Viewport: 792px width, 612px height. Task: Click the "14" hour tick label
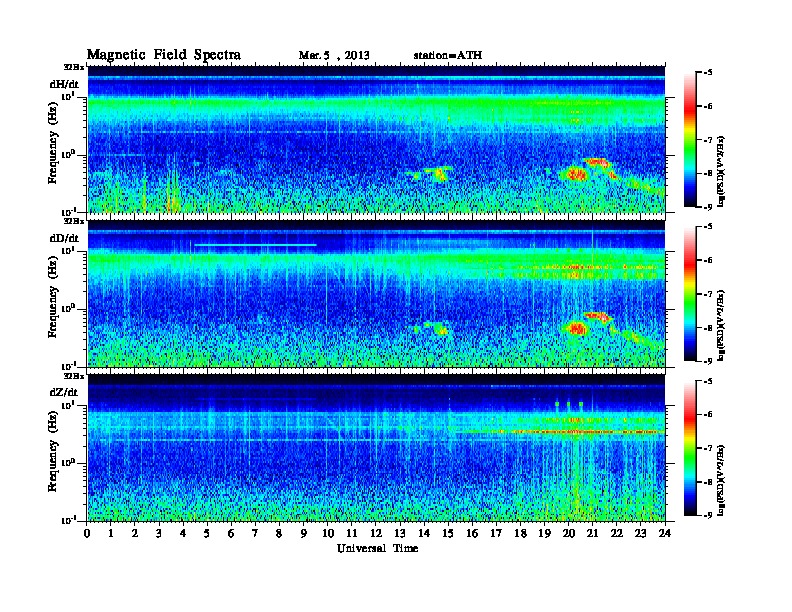424,533
